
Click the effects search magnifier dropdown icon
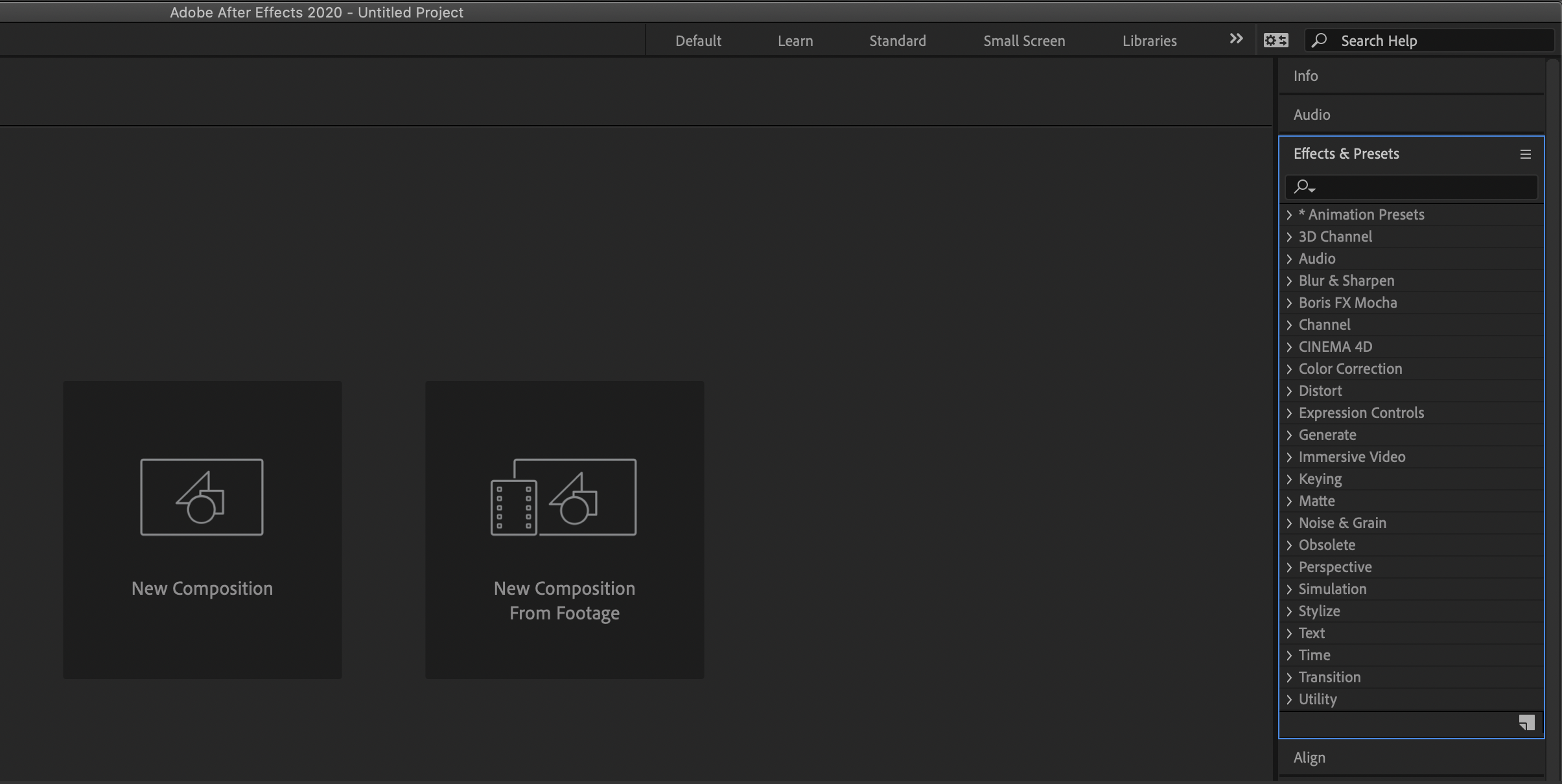coord(1304,187)
